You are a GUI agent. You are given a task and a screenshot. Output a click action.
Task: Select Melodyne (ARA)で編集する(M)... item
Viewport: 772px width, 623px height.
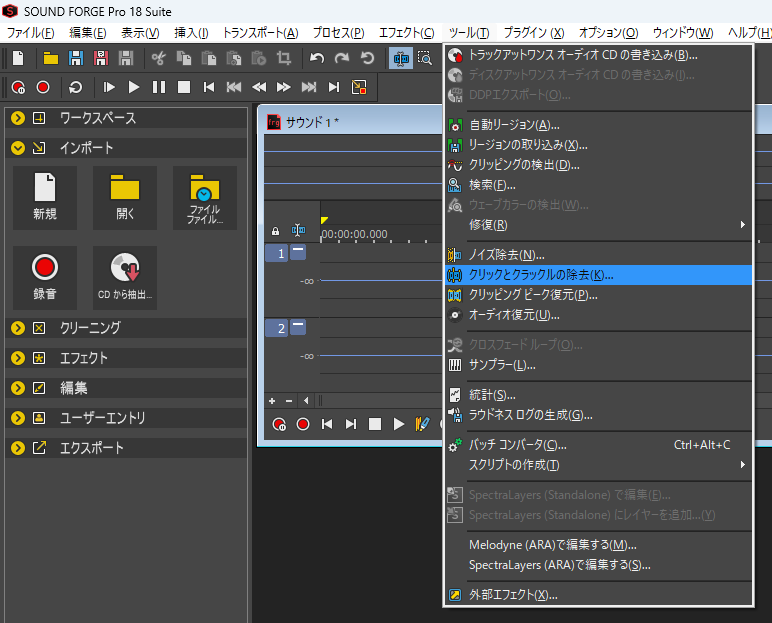[598, 545]
